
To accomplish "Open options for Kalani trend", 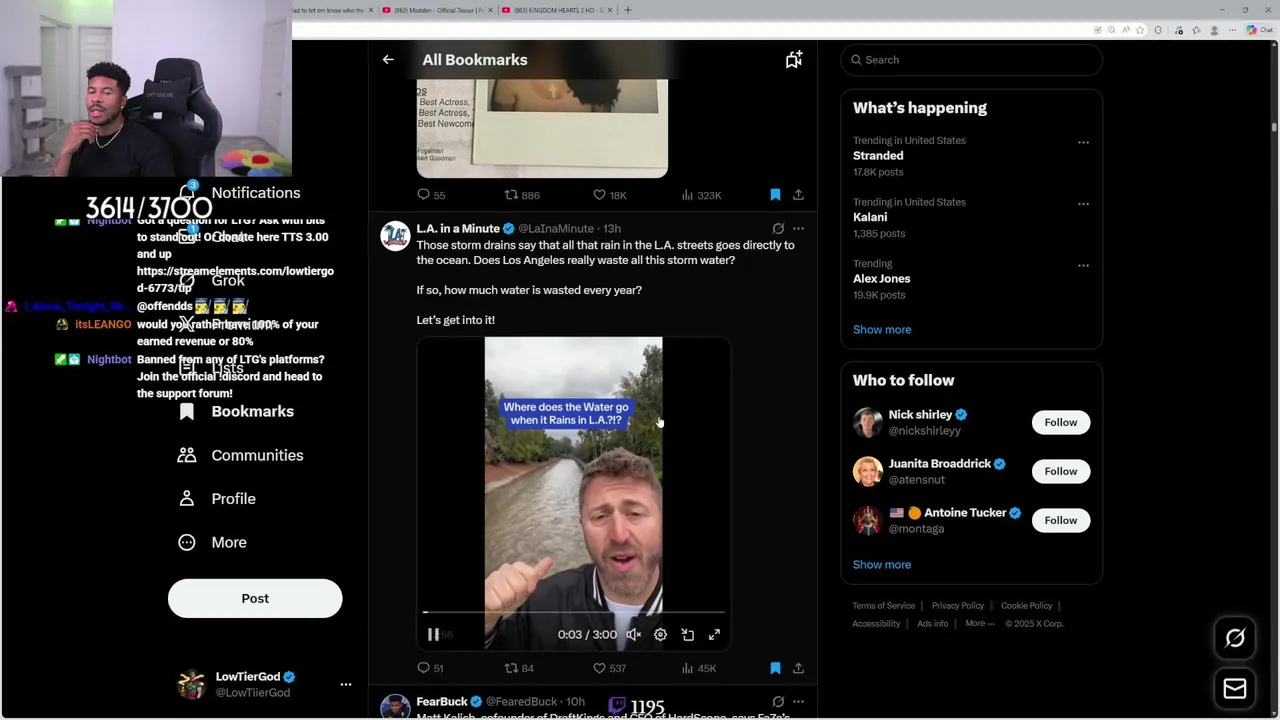I will 1083,204.
